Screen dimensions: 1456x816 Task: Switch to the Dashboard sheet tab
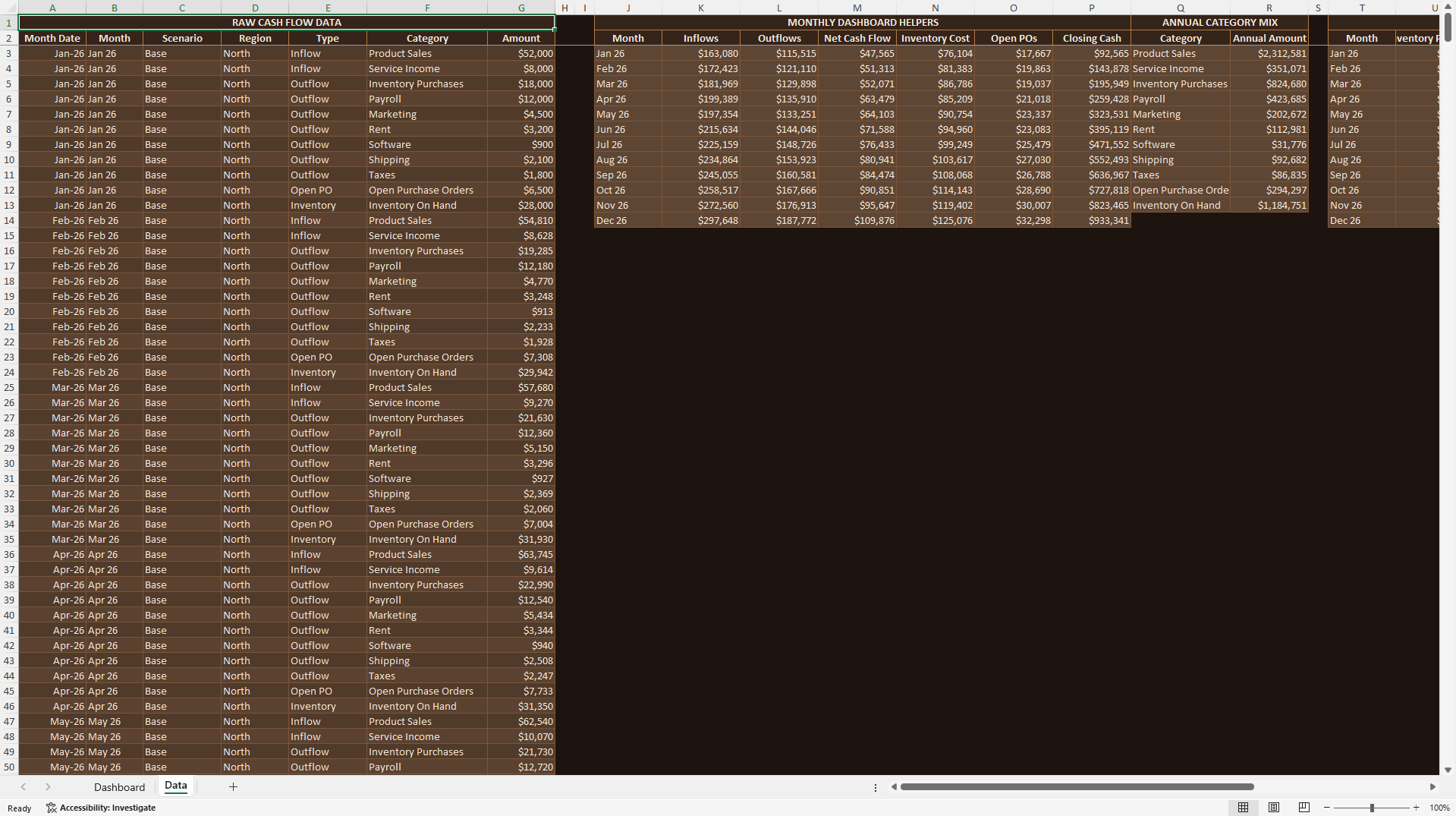[x=119, y=787]
